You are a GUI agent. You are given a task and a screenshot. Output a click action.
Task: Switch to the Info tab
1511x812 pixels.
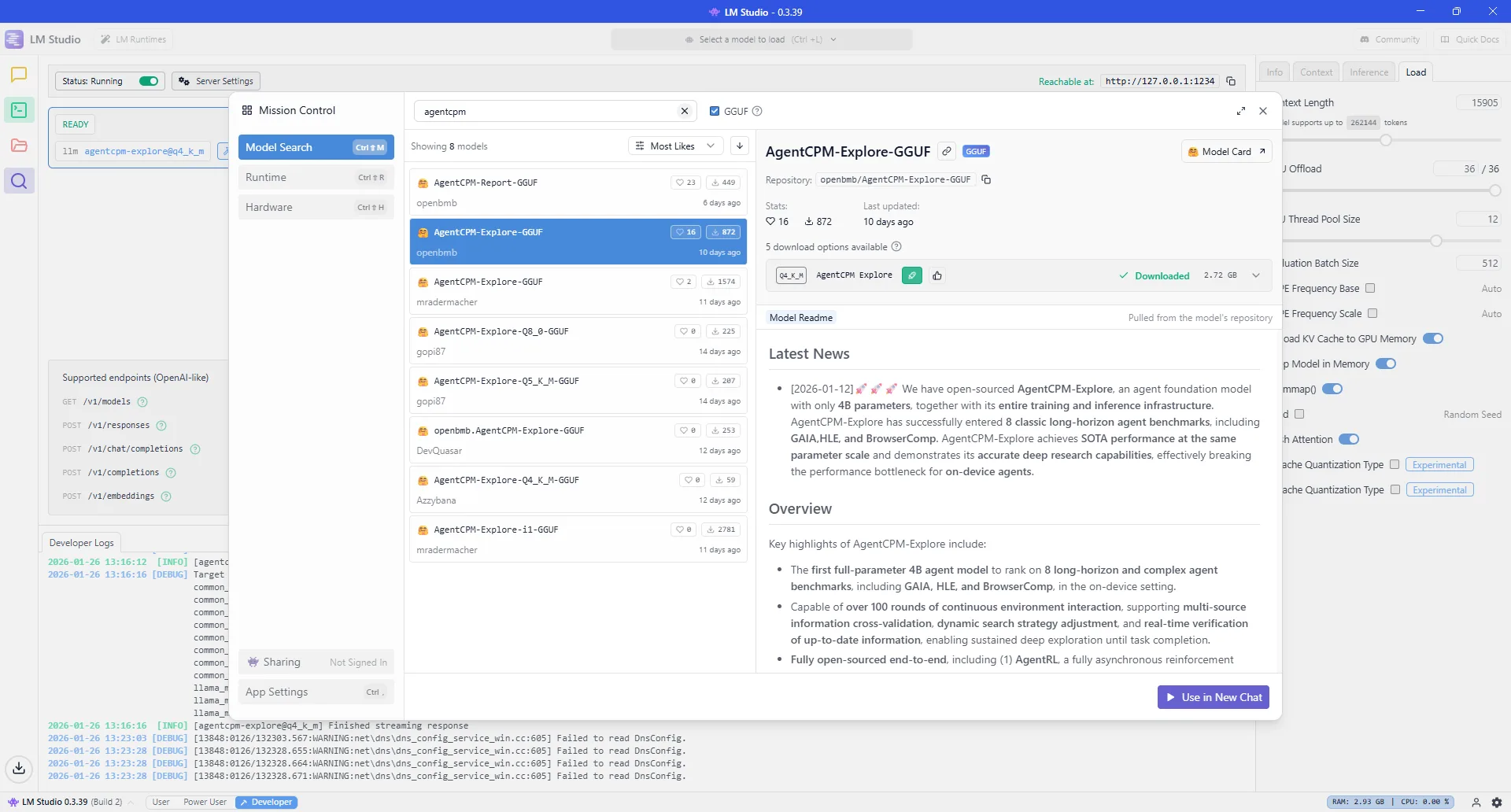click(1274, 72)
